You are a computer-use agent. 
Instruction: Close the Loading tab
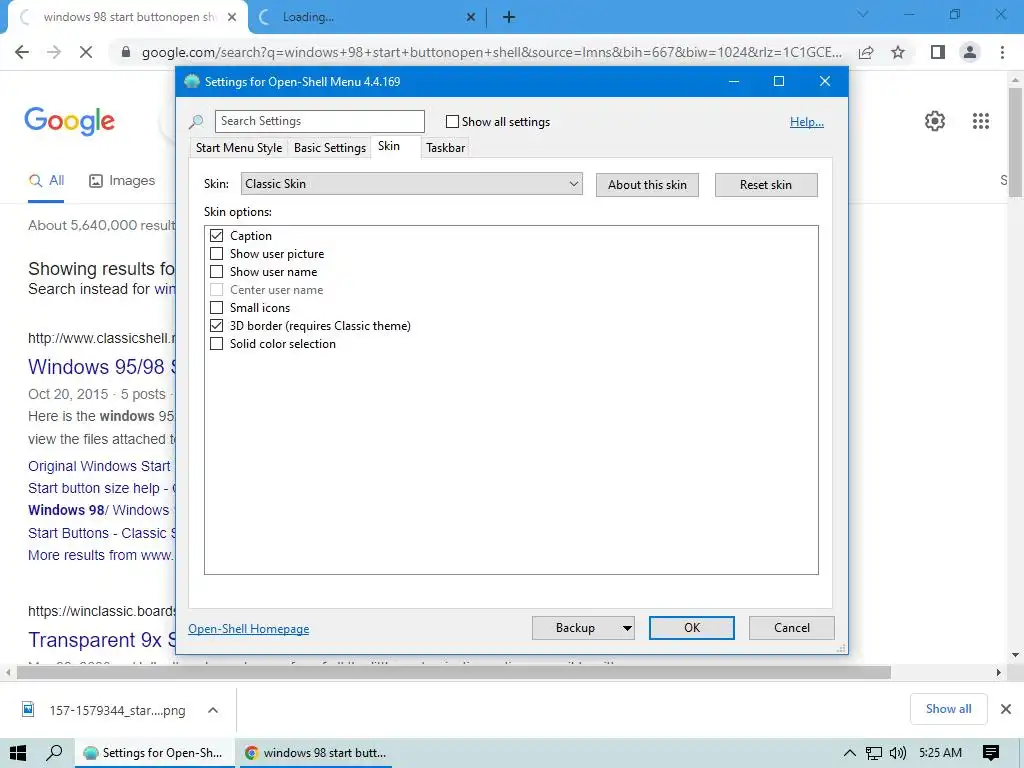tap(470, 17)
